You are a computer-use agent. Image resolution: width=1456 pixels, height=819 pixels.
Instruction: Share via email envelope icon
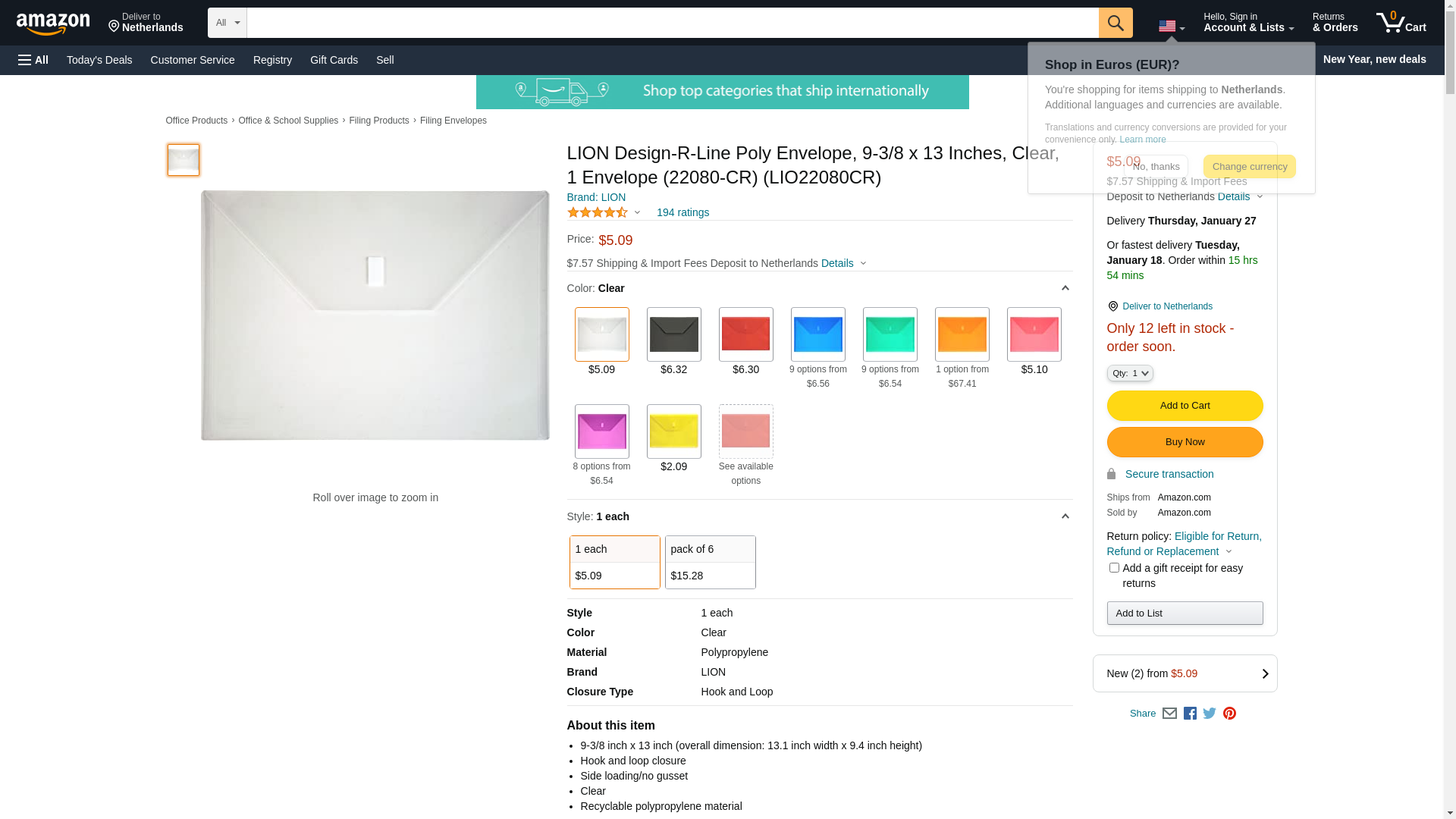tap(1169, 714)
